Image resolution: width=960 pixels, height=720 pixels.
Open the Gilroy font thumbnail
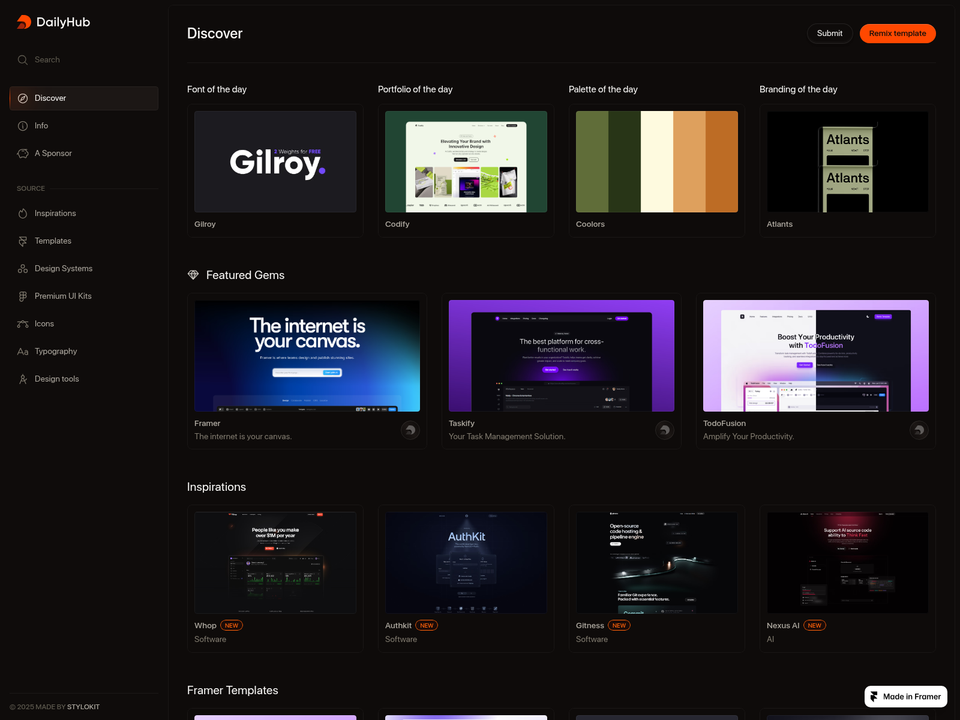coord(275,162)
